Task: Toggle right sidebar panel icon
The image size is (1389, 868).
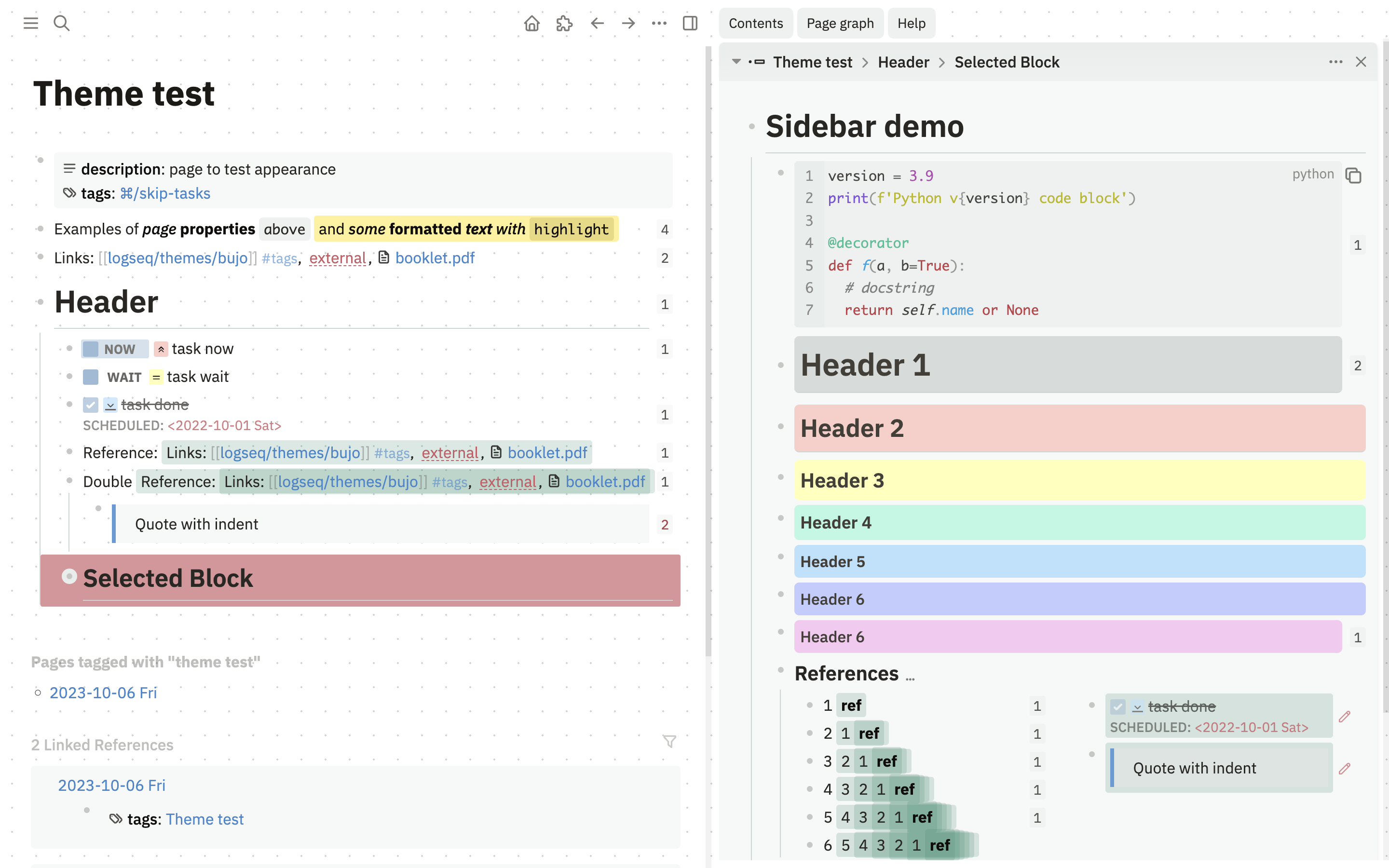Action: pos(690,23)
